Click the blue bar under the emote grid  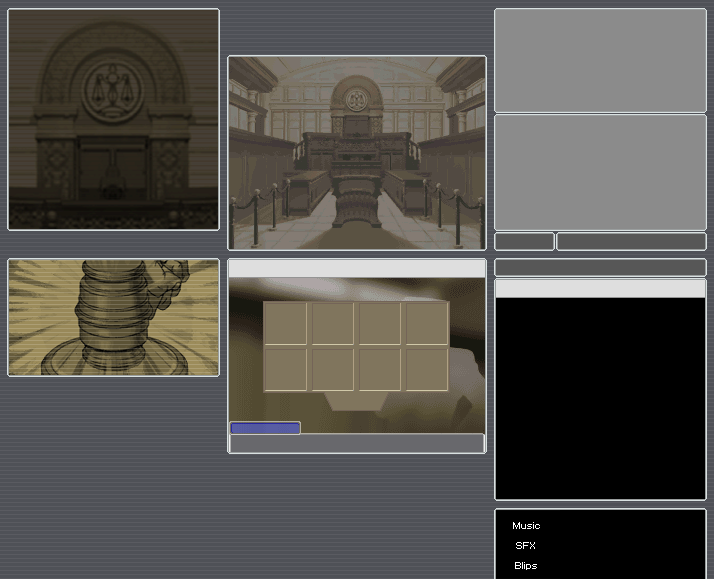[265, 428]
